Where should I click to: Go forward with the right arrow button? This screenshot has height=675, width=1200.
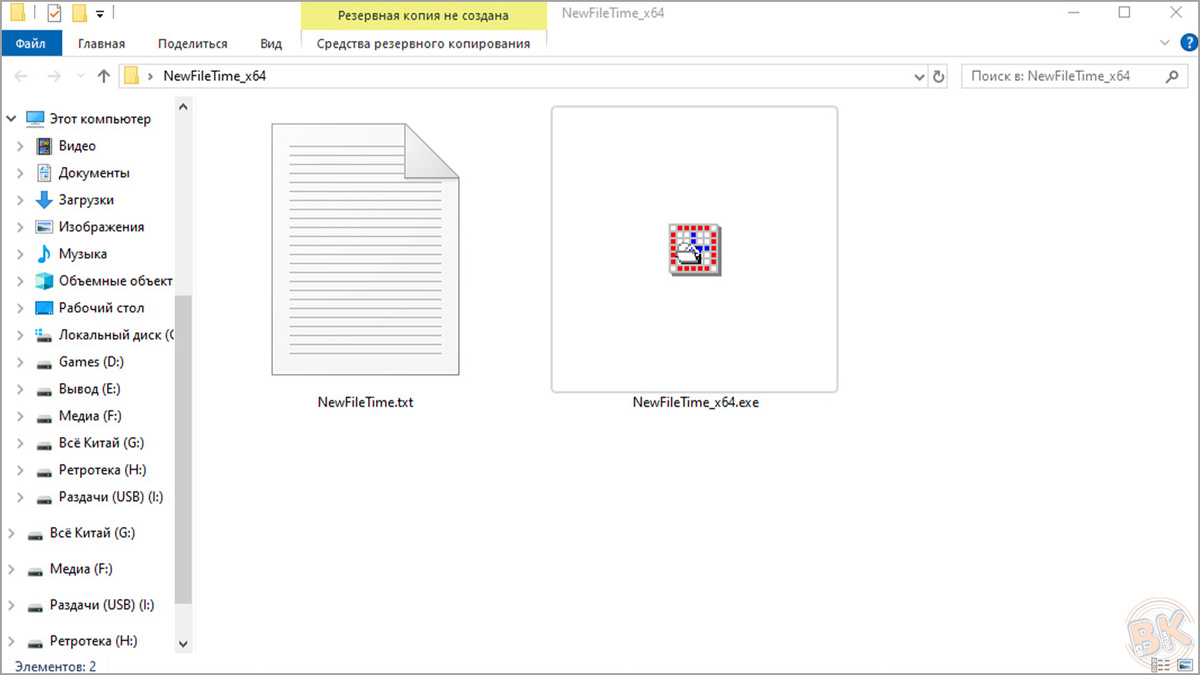coord(54,76)
